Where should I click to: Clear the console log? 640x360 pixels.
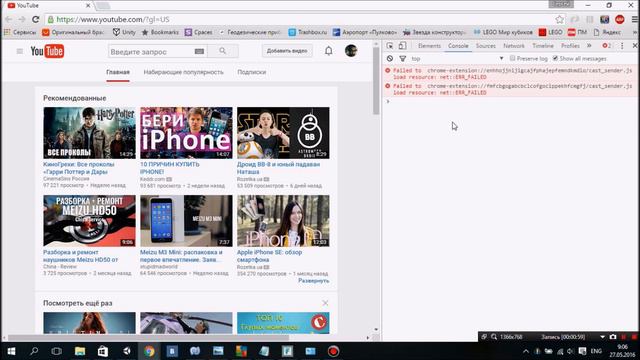click(390, 58)
